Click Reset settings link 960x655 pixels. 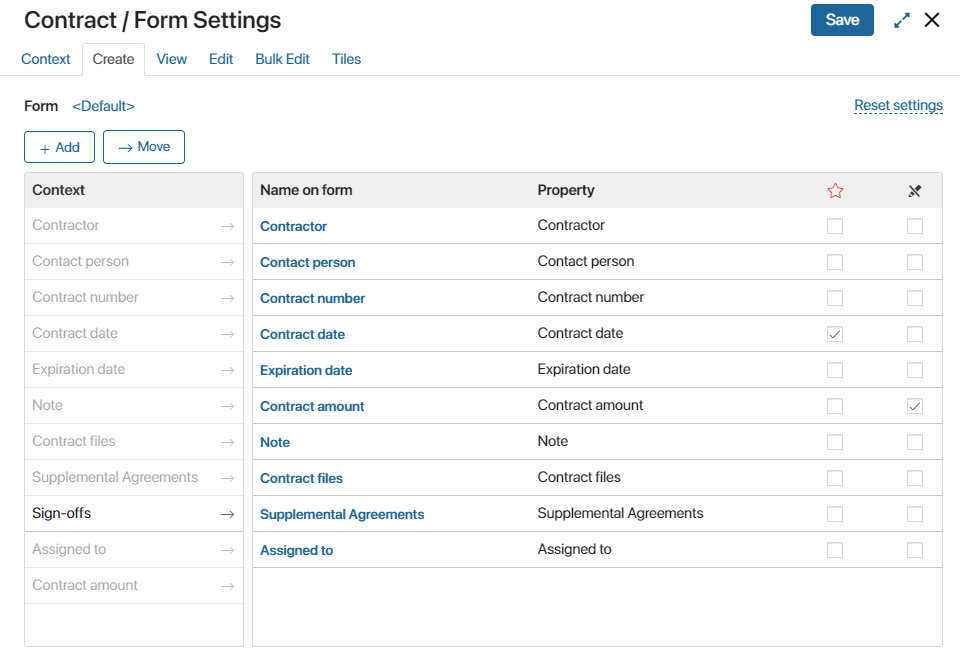point(898,105)
